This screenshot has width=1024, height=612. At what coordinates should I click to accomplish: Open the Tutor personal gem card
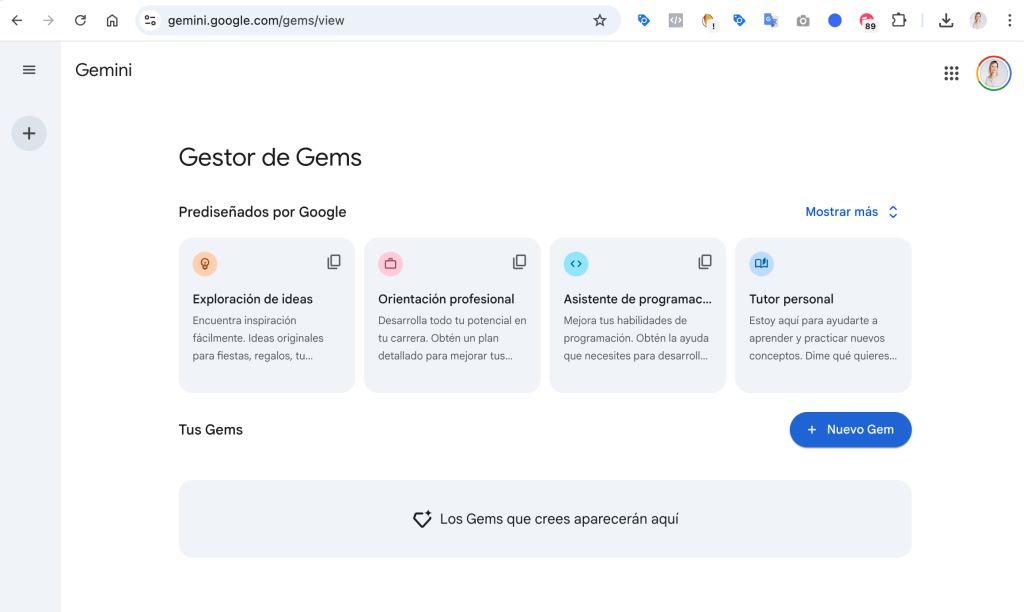823,315
